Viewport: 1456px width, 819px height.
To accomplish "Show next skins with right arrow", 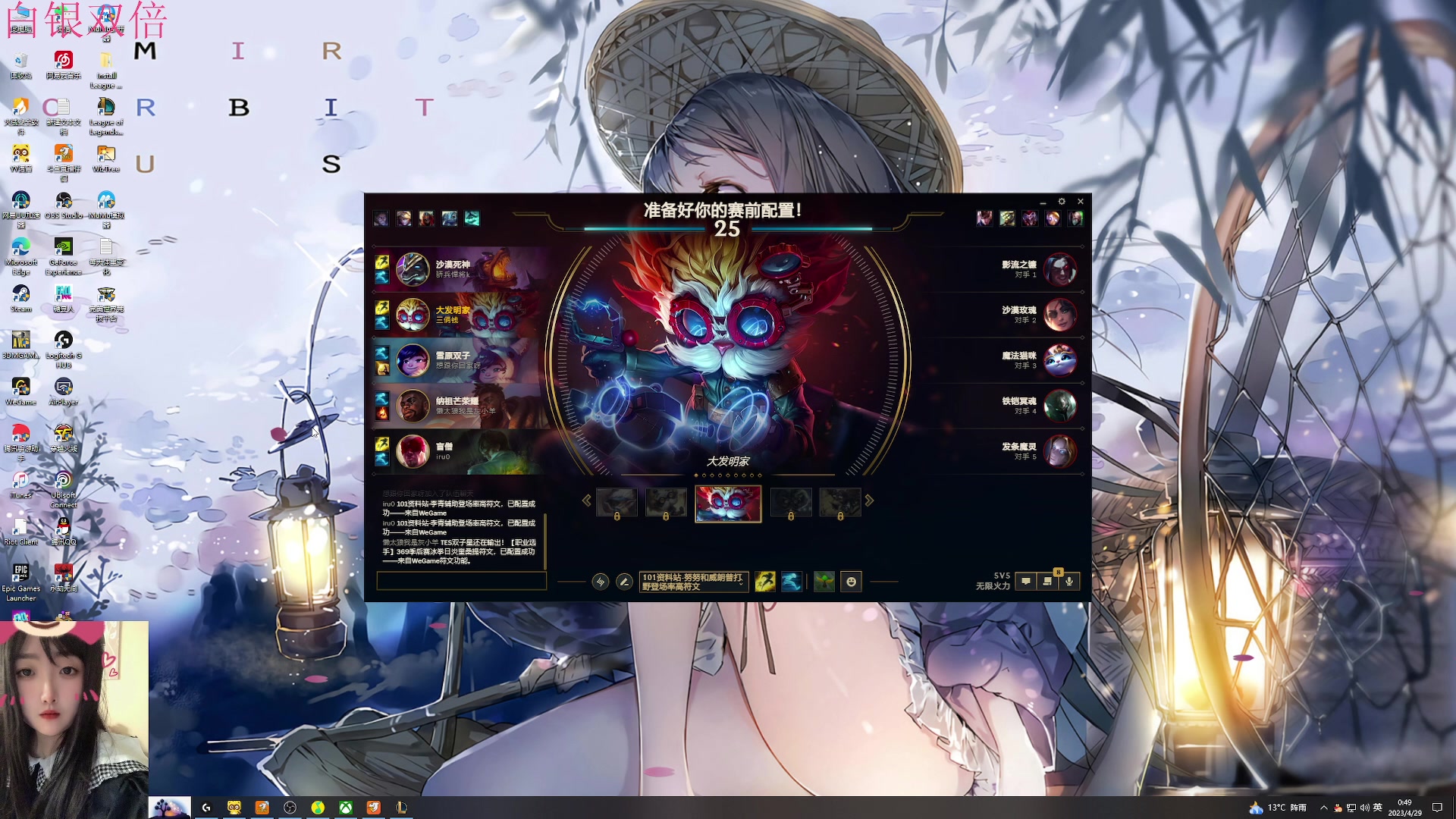I will click(x=870, y=500).
